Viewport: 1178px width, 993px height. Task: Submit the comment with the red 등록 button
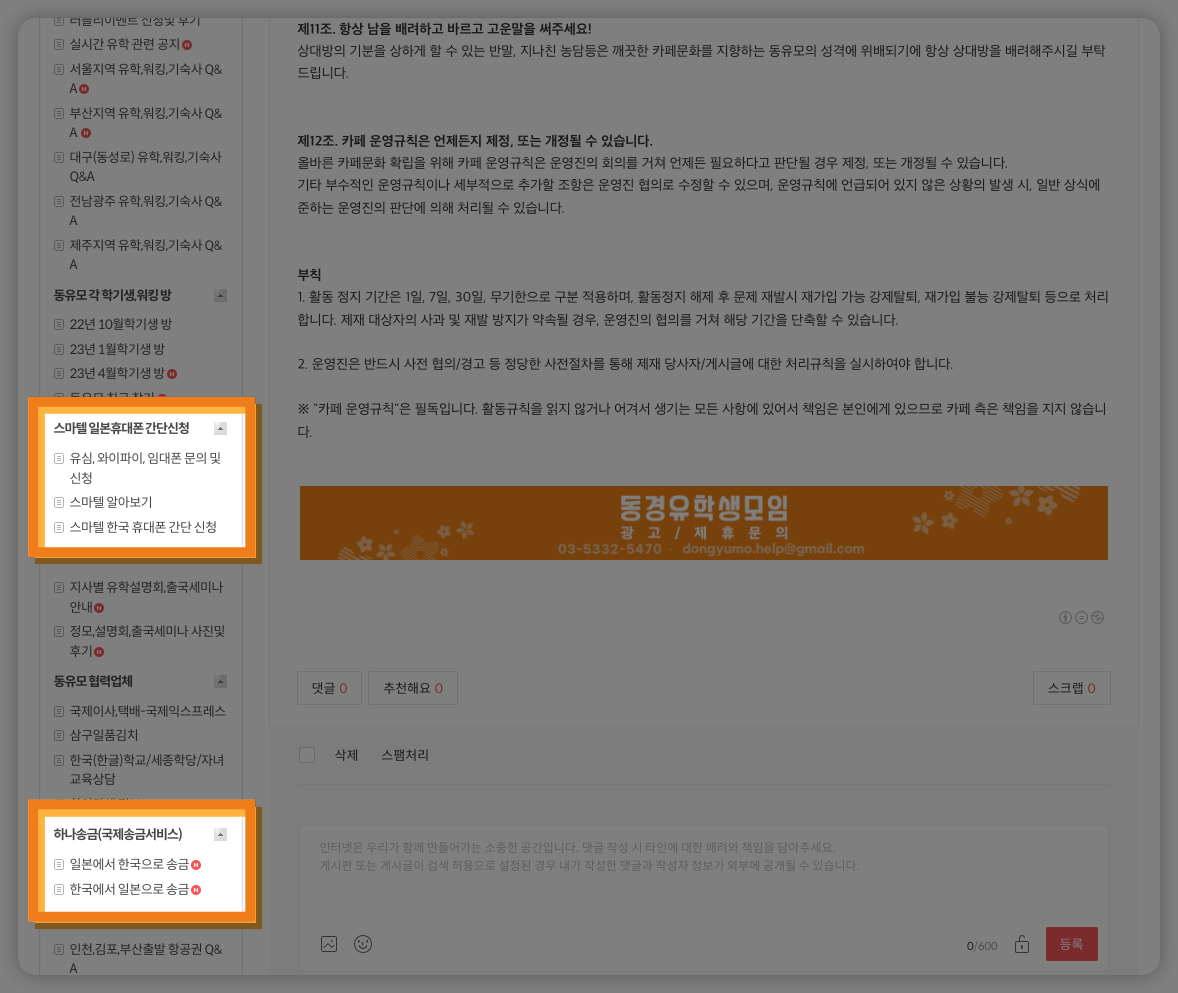tap(1071, 944)
